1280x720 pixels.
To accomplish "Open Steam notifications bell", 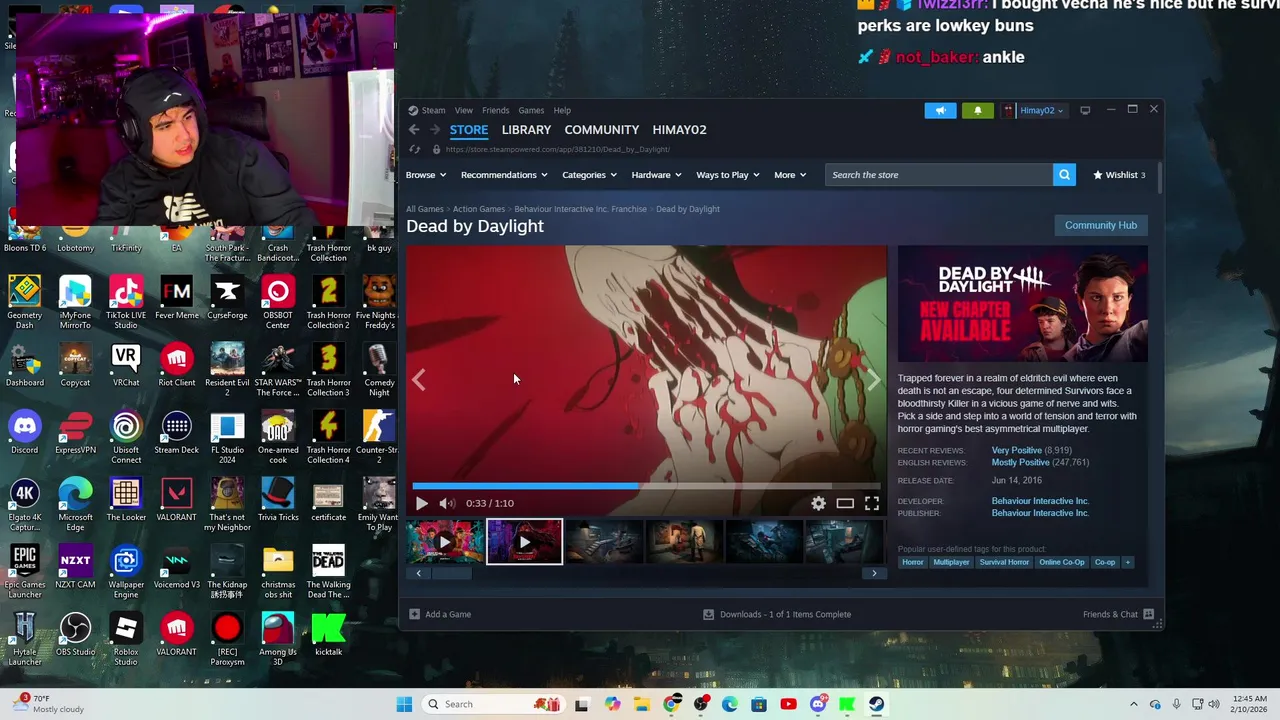I will coord(977,110).
